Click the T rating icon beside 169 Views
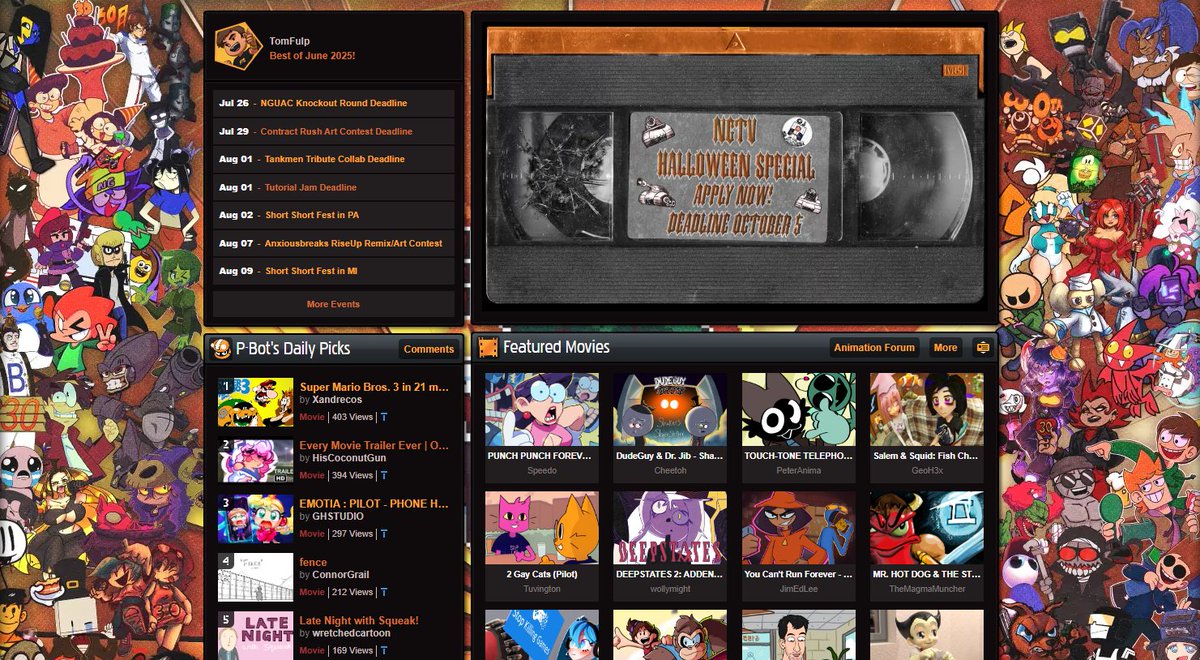 (384, 651)
